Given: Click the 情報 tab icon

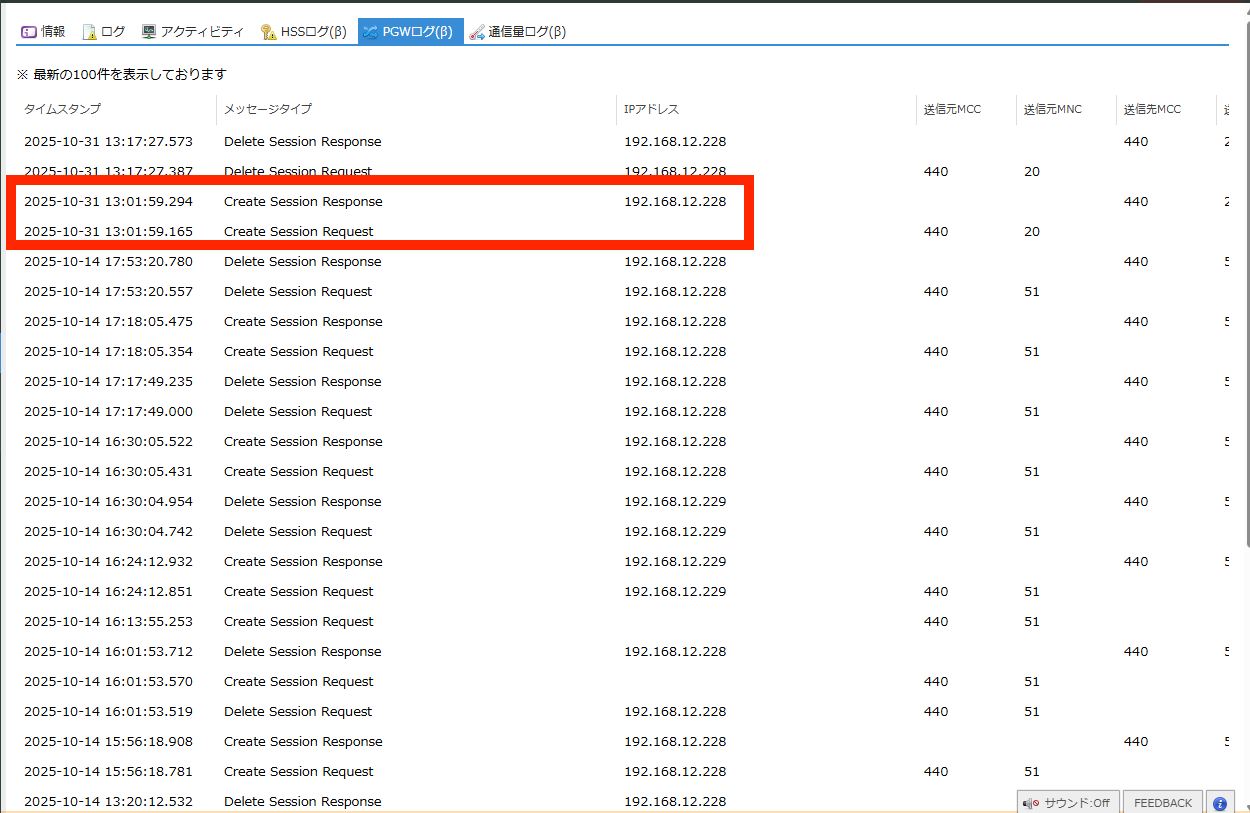Looking at the screenshot, I should [29, 32].
